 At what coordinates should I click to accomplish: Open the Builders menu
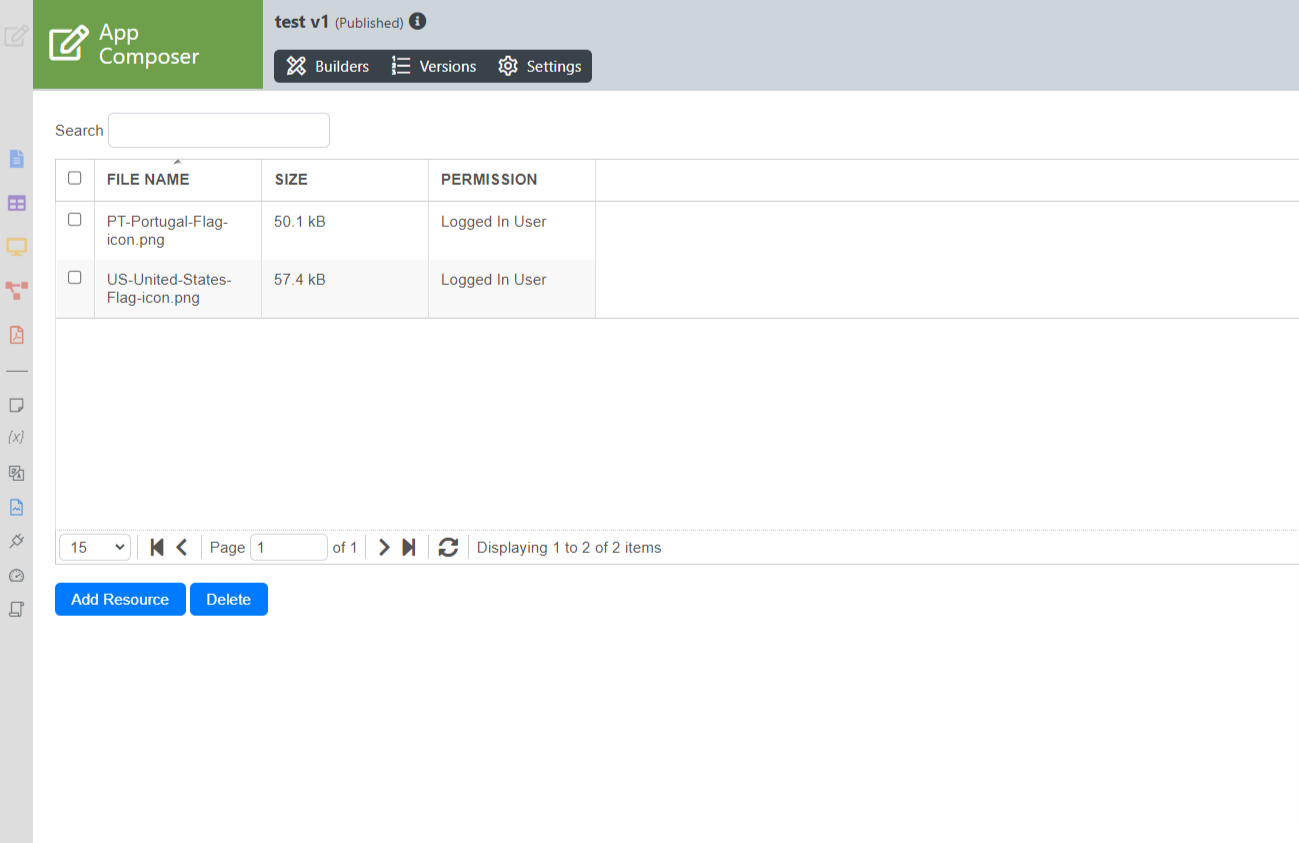click(x=328, y=67)
